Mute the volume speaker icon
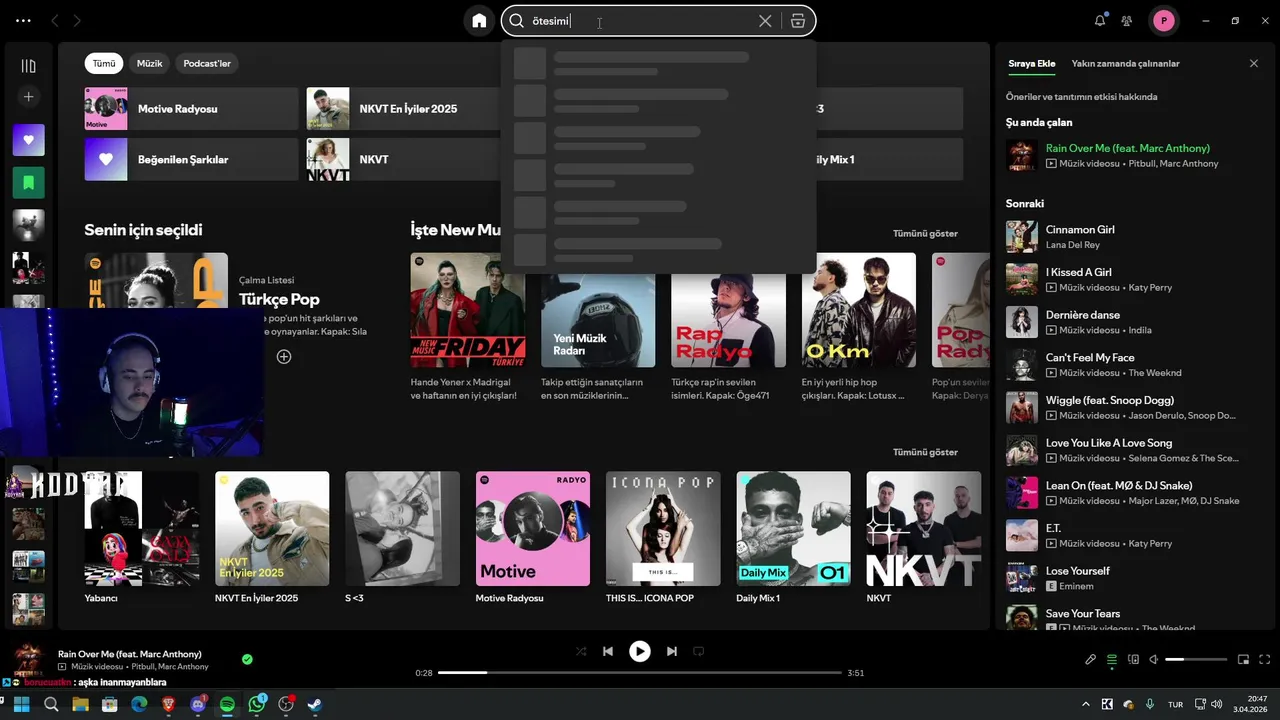Viewport: 1280px width, 720px height. coord(1153,660)
